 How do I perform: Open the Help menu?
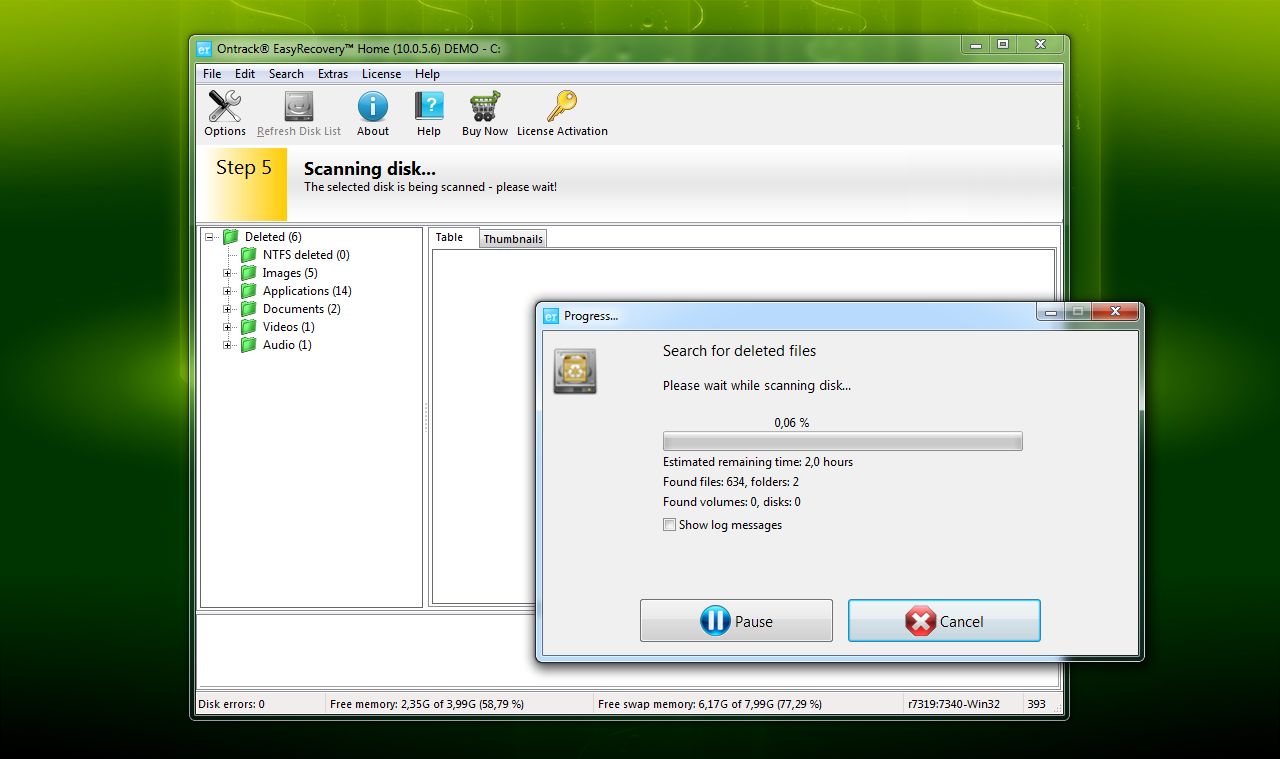tap(427, 74)
